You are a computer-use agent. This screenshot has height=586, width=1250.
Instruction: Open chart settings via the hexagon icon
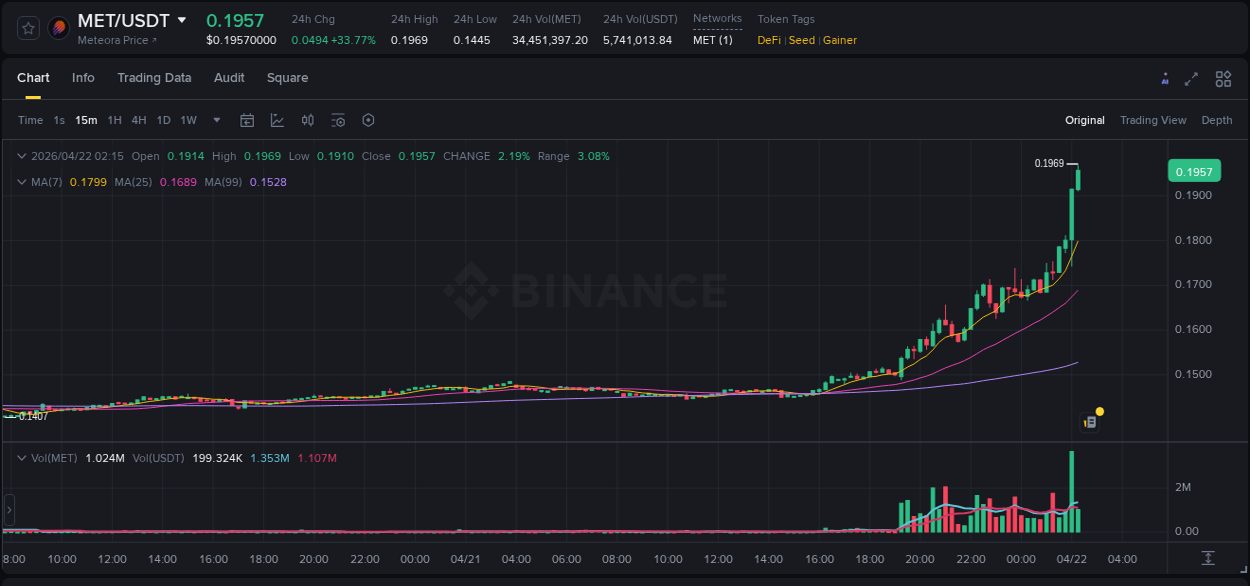click(368, 120)
